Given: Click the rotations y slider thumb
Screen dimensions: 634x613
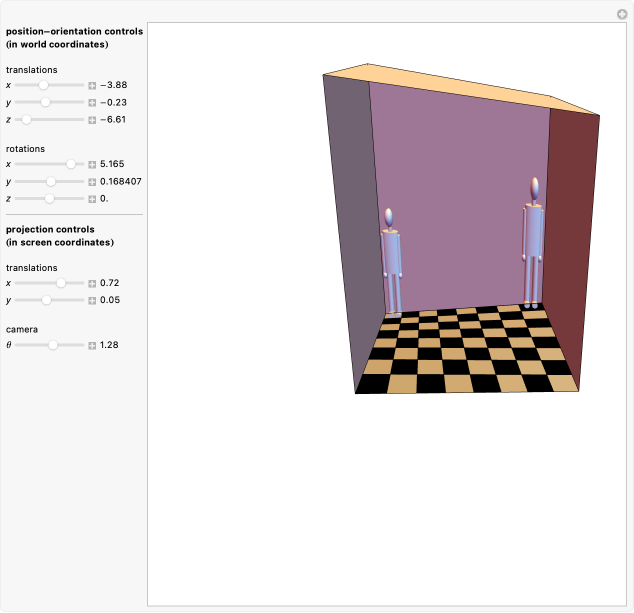Looking at the screenshot, I should [x=50, y=181].
